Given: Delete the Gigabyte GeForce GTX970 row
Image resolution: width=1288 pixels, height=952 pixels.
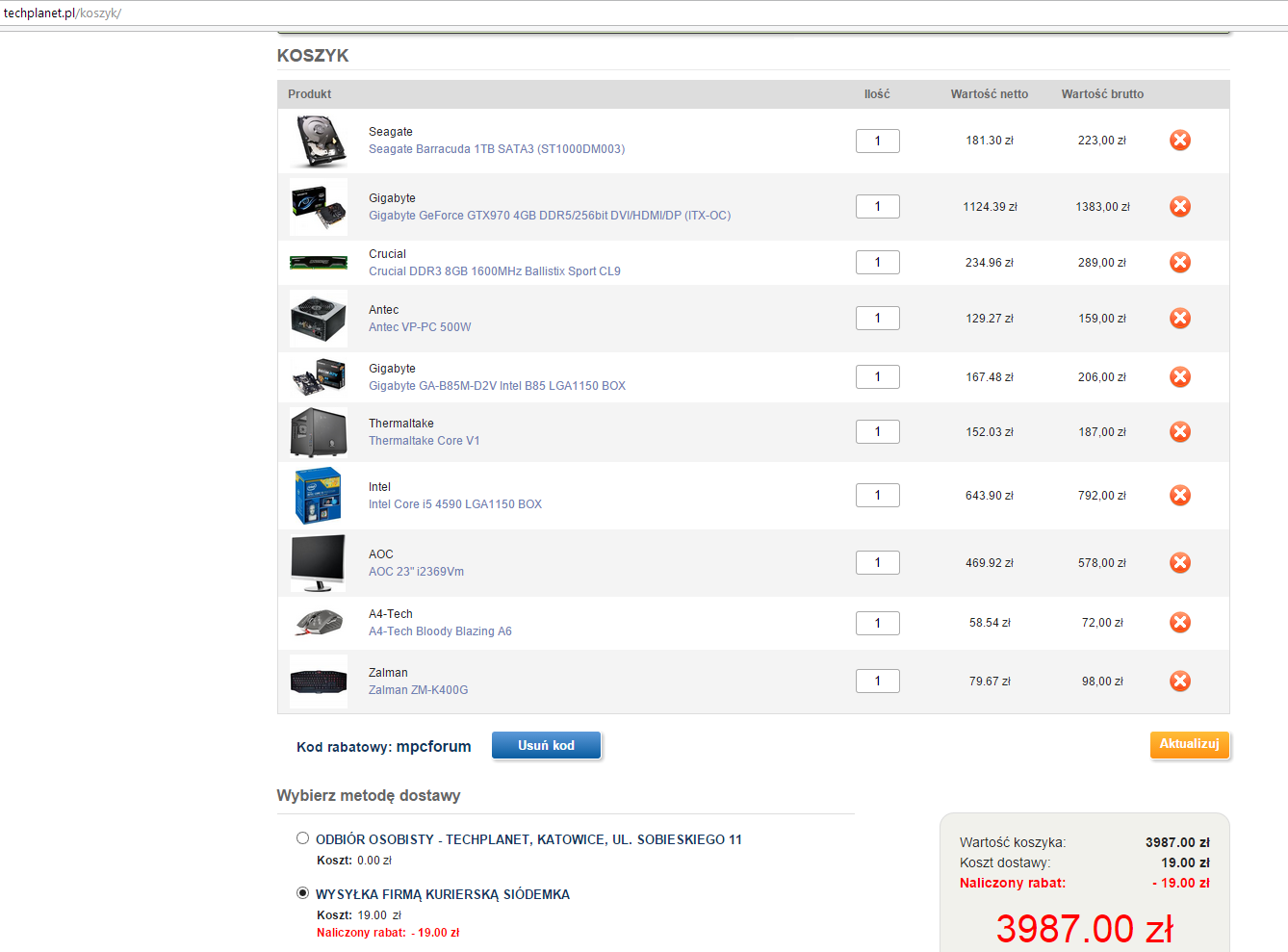Looking at the screenshot, I should (x=1180, y=207).
